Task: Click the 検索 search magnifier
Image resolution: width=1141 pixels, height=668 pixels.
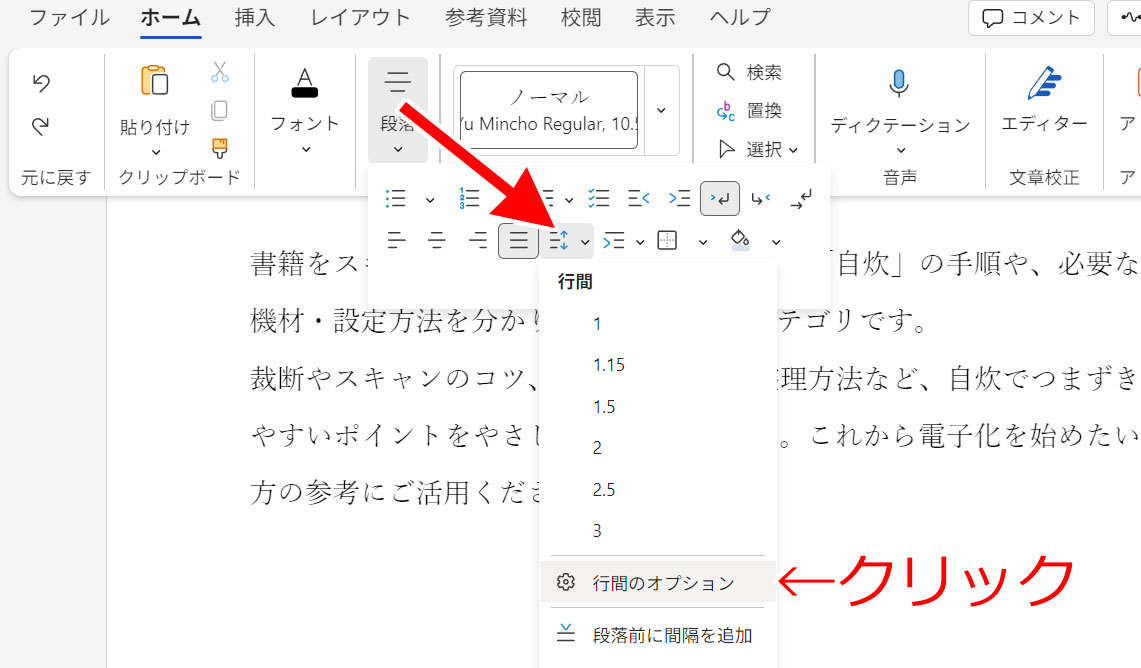Action: tap(725, 72)
